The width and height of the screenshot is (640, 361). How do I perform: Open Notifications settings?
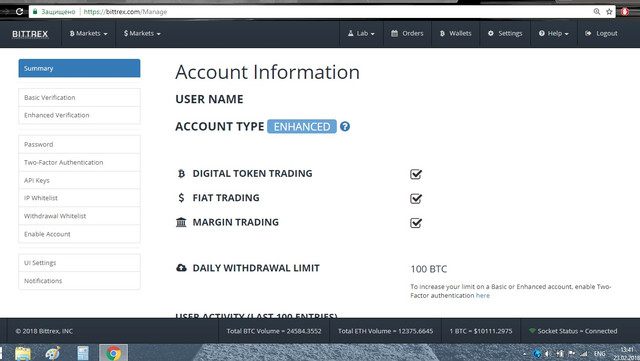(x=79, y=281)
